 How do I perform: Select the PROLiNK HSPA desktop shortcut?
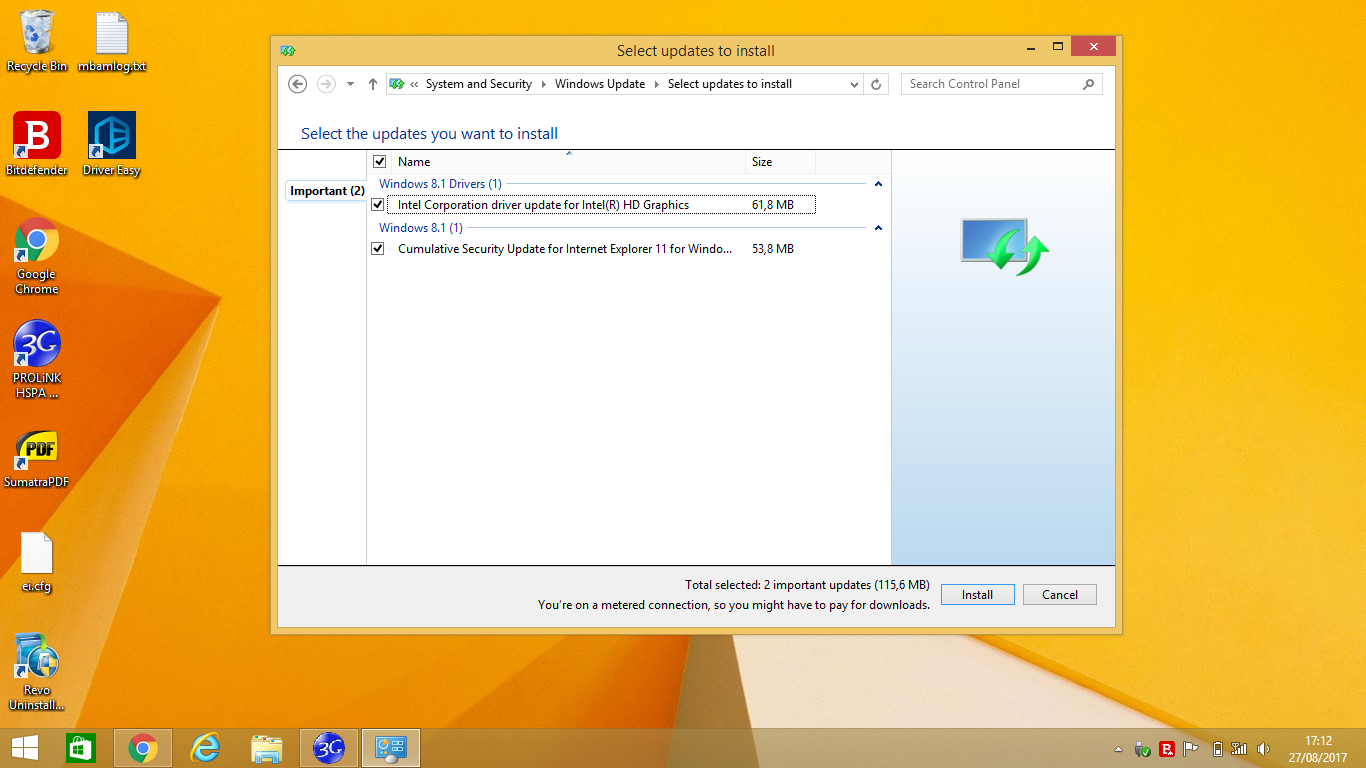37,360
